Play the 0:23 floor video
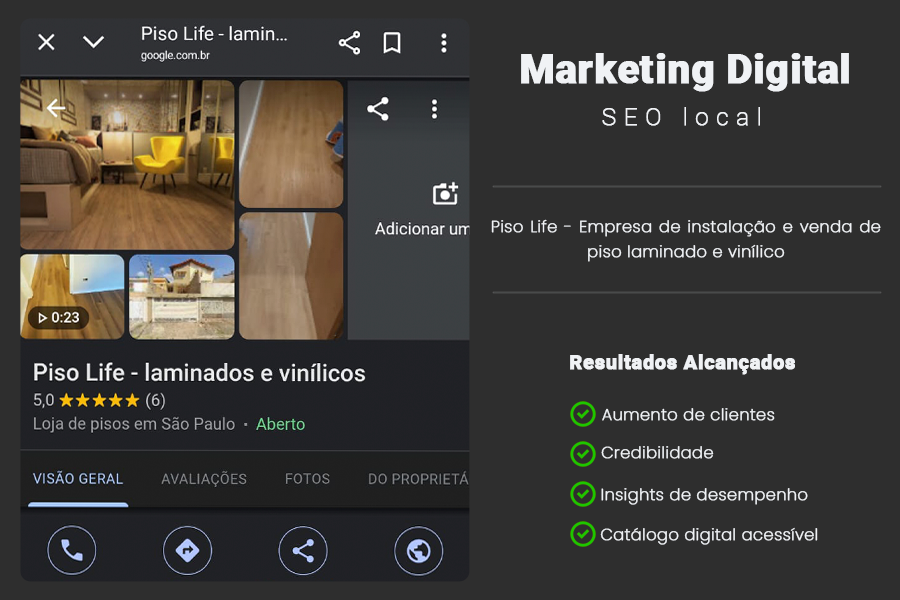Viewport: 900px width, 600px height. [72, 297]
